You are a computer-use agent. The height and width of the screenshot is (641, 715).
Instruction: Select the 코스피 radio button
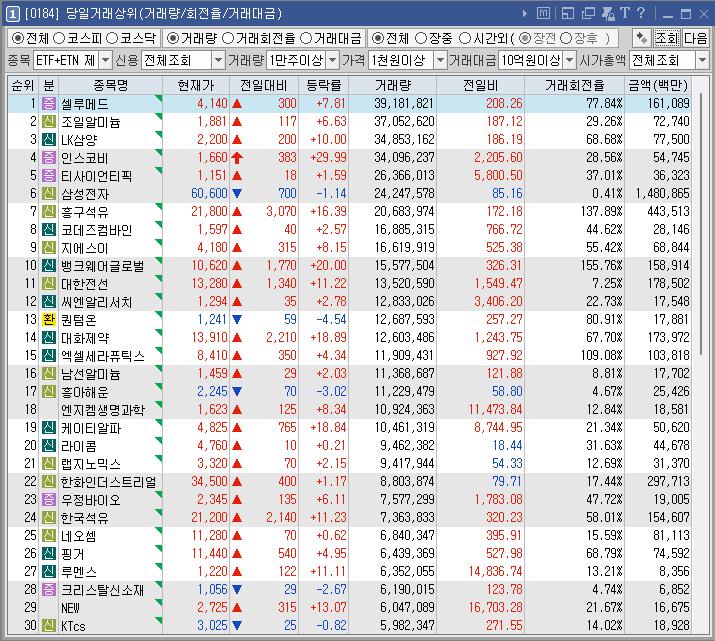click(x=59, y=38)
